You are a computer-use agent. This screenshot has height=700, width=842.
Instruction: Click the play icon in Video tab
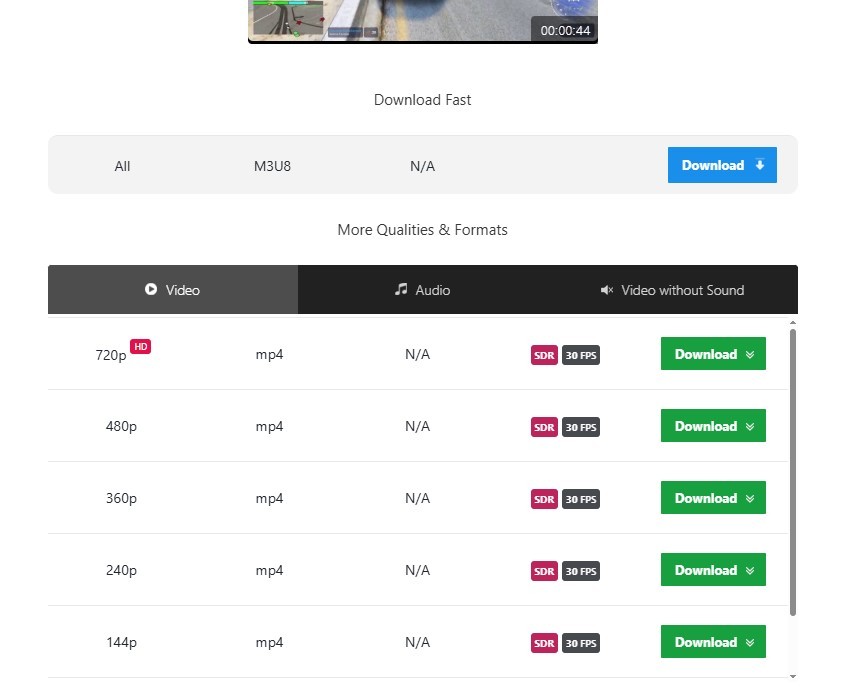tap(151, 290)
